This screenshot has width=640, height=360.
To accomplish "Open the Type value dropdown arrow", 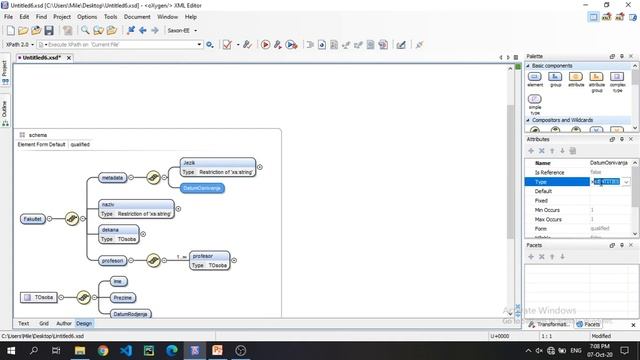I will (626, 182).
